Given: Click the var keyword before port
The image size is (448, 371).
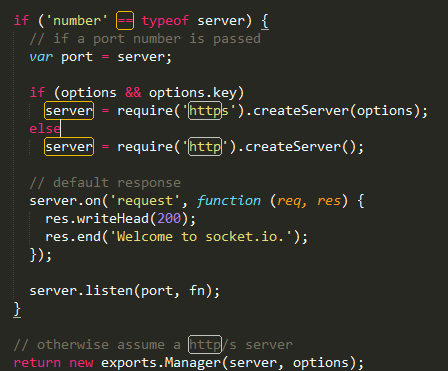Looking at the screenshot, I should [x=41, y=57].
